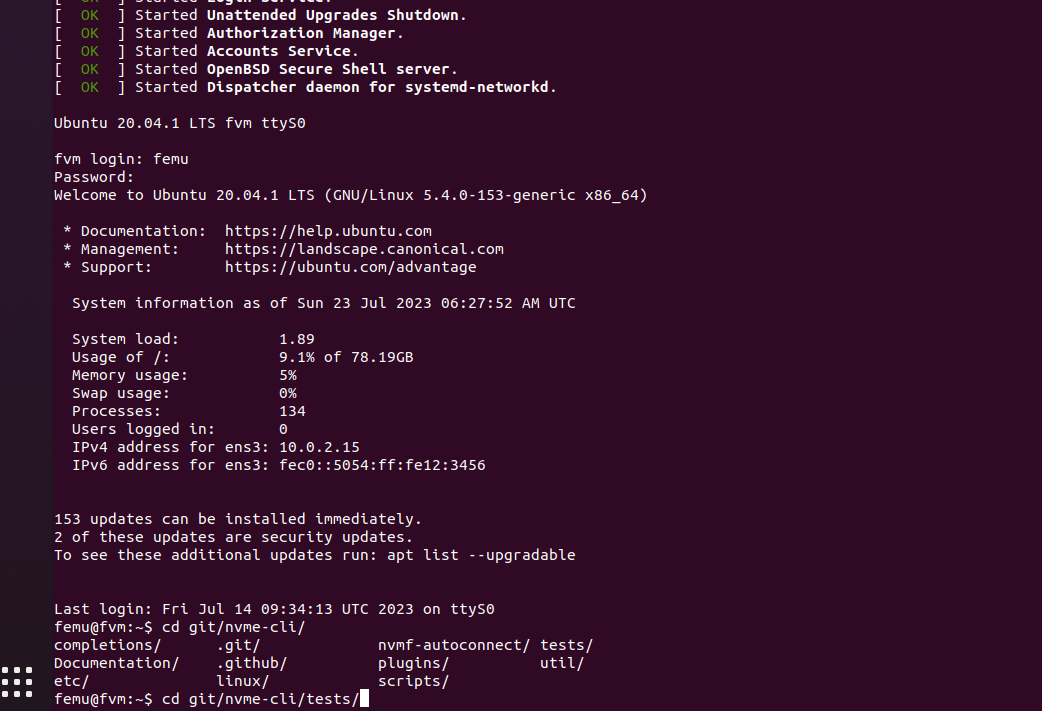Click the fvm login femu line

(x=121, y=159)
